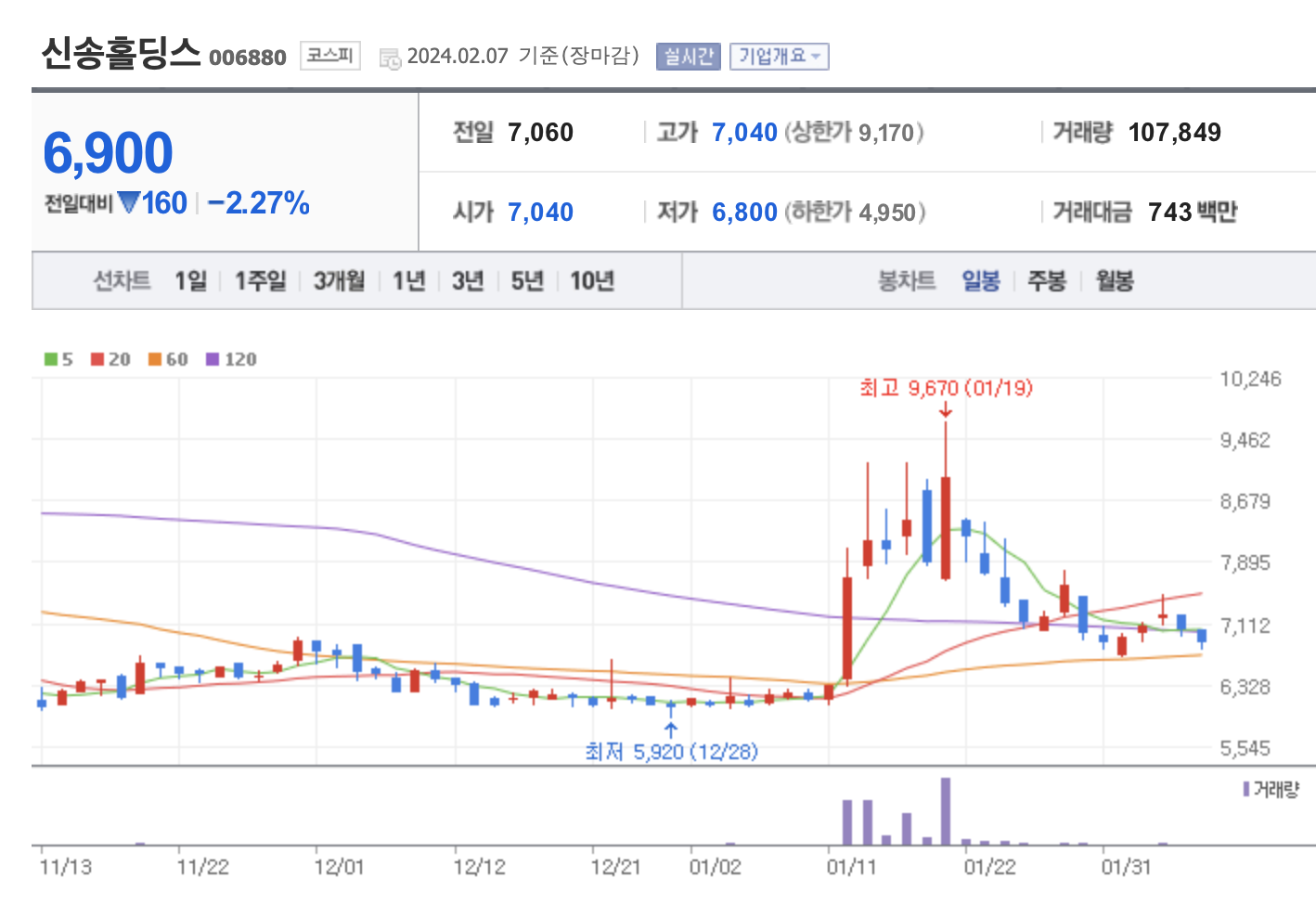Click the calendar clock icon beside the date
The height and width of the screenshot is (904, 1316).
click(390, 58)
